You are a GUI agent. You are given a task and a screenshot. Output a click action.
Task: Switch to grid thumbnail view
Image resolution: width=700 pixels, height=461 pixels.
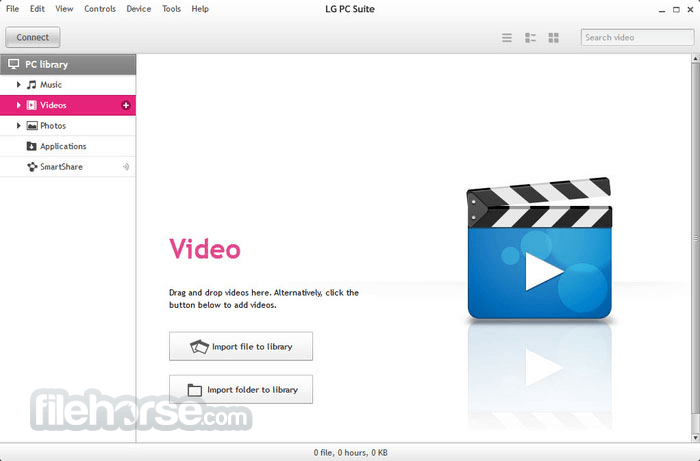point(554,37)
